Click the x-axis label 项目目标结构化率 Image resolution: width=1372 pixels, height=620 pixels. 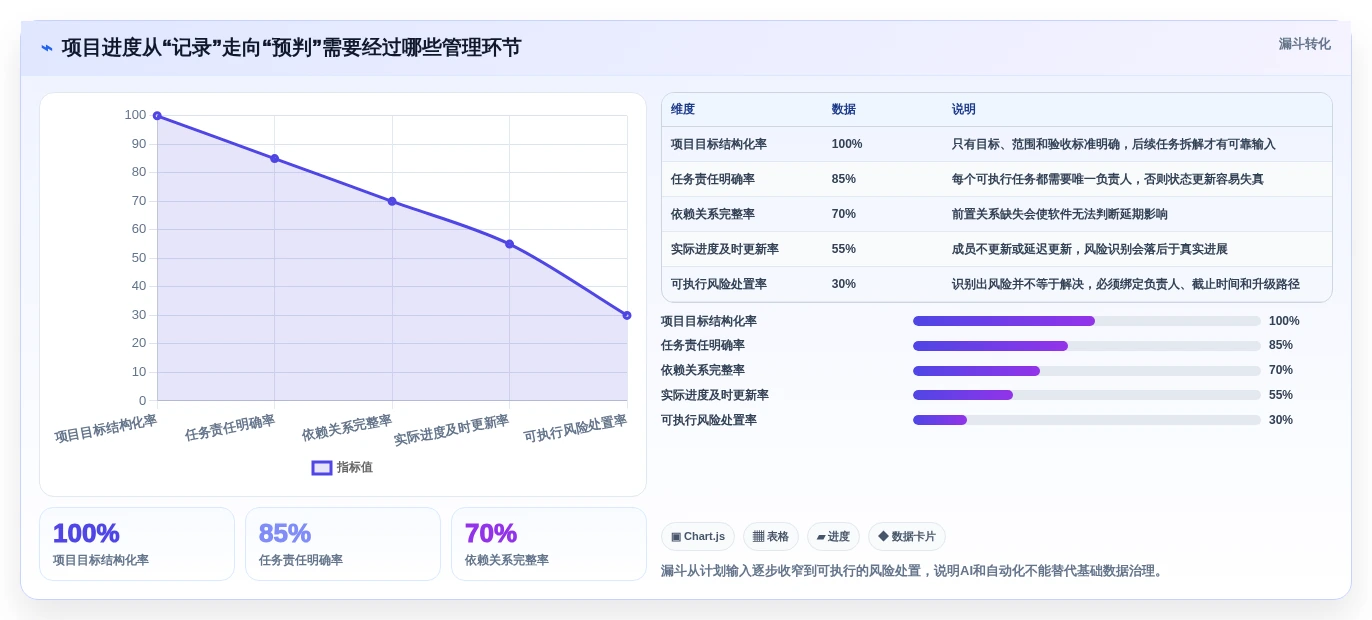106,429
